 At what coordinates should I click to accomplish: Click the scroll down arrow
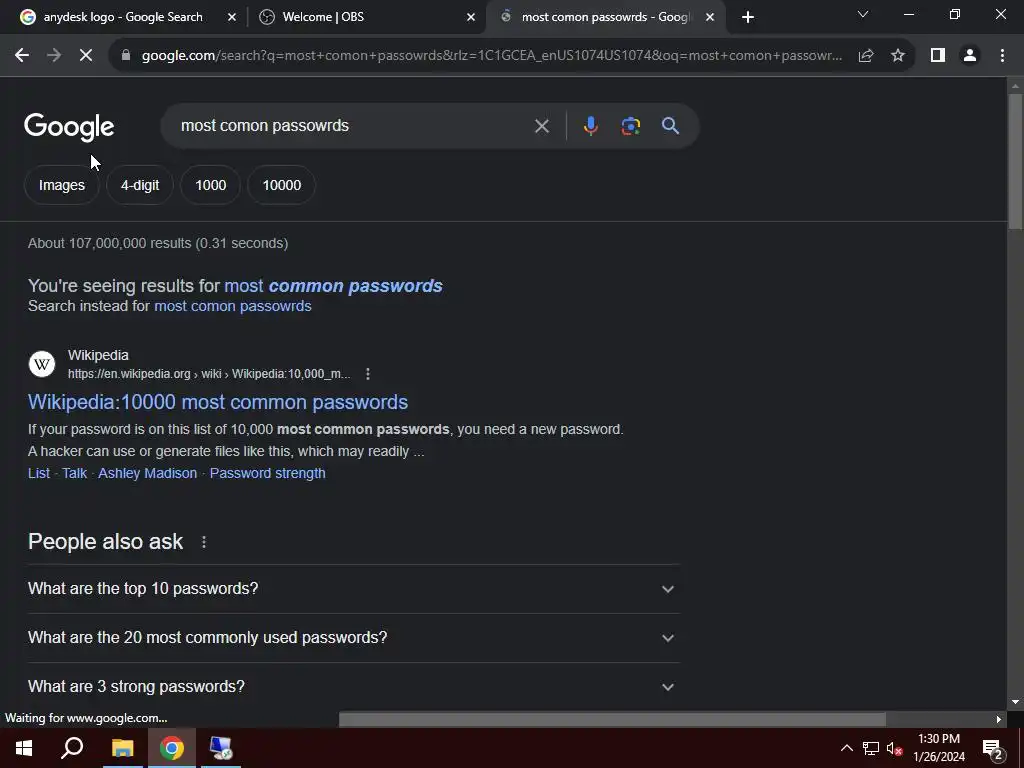pos(1015,702)
